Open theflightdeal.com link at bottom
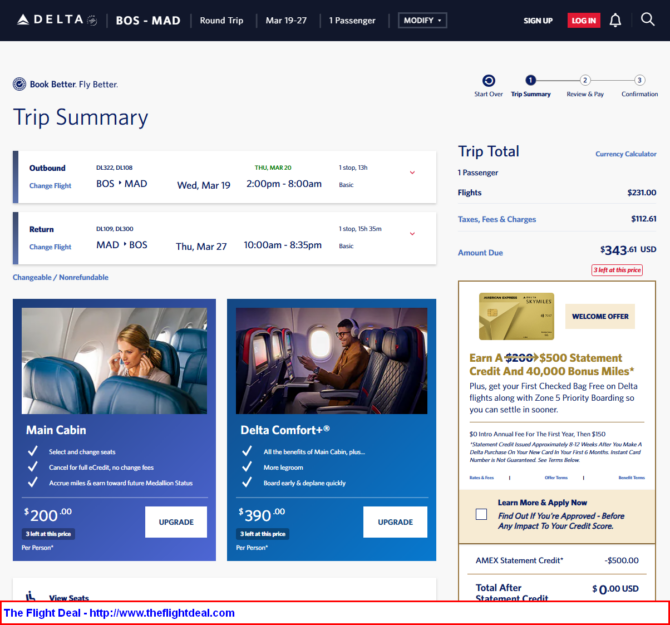The width and height of the screenshot is (670, 625). pyautogui.click(x=162, y=613)
